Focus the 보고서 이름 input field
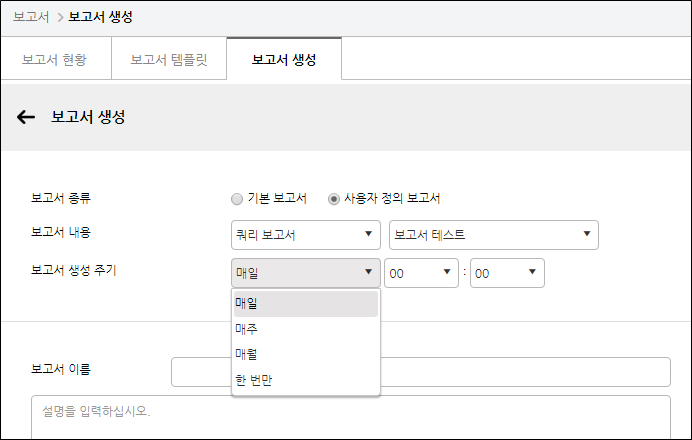The width and height of the screenshot is (692, 440). coord(421,372)
